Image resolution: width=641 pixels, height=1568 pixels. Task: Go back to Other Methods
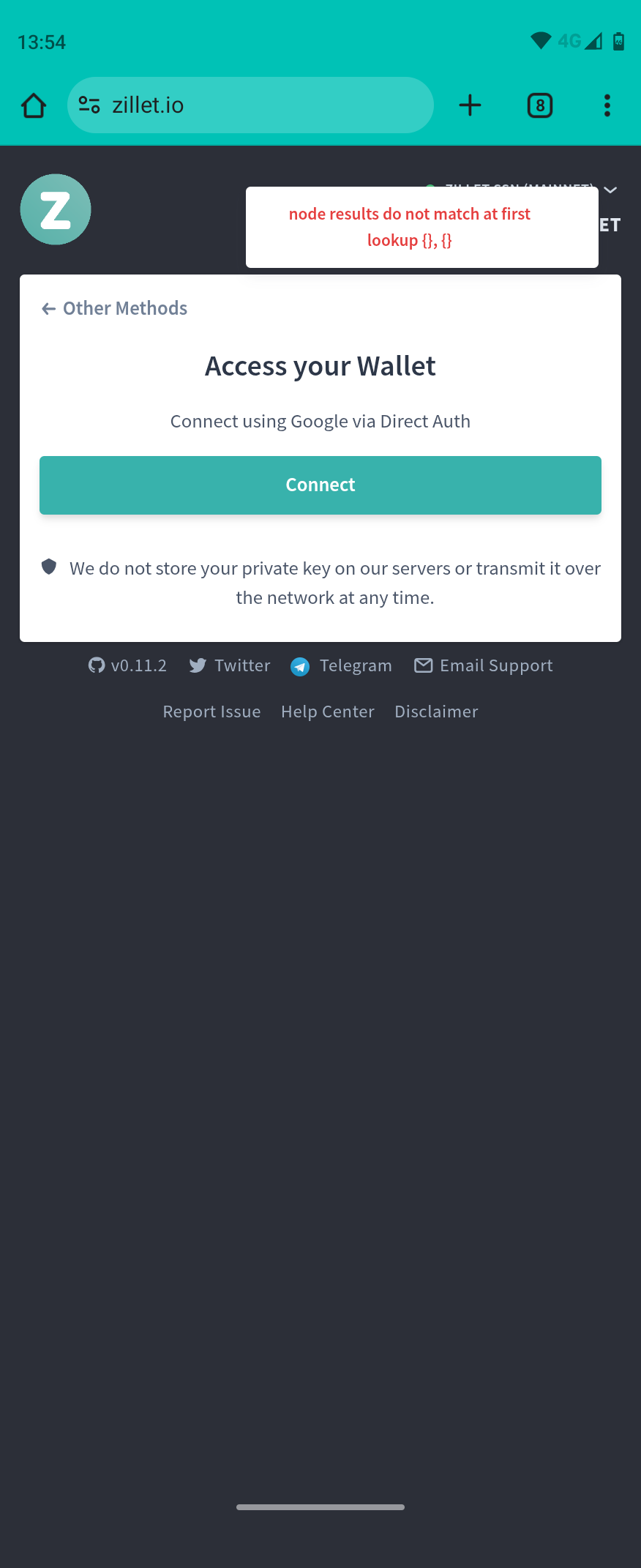[x=115, y=308]
